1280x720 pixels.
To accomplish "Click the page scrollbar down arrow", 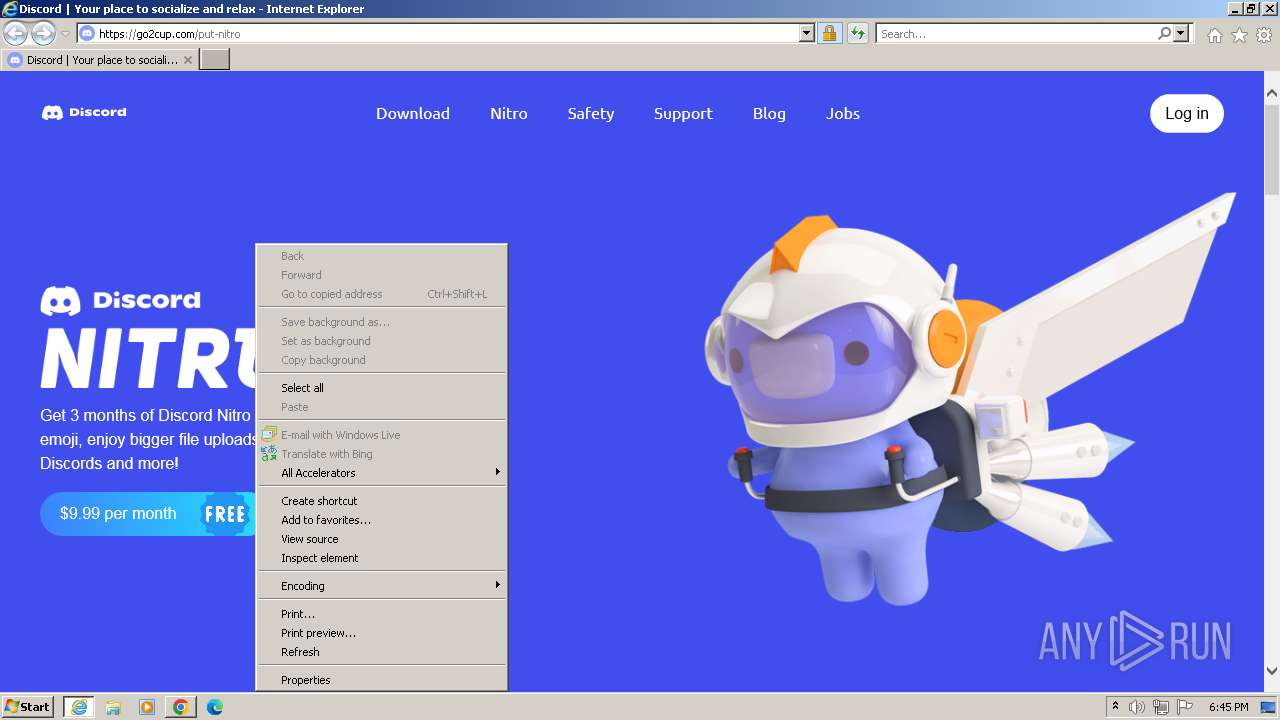I will pyautogui.click(x=1272, y=671).
